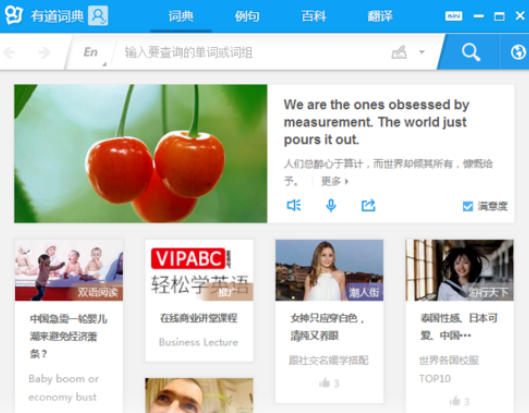Go back with the left arrow
The width and height of the screenshot is (529, 413).
point(9,53)
